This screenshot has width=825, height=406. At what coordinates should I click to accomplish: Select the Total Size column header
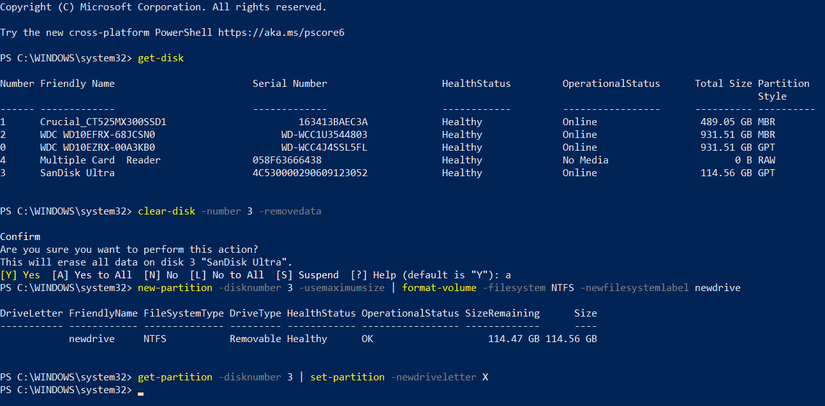(x=722, y=83)
